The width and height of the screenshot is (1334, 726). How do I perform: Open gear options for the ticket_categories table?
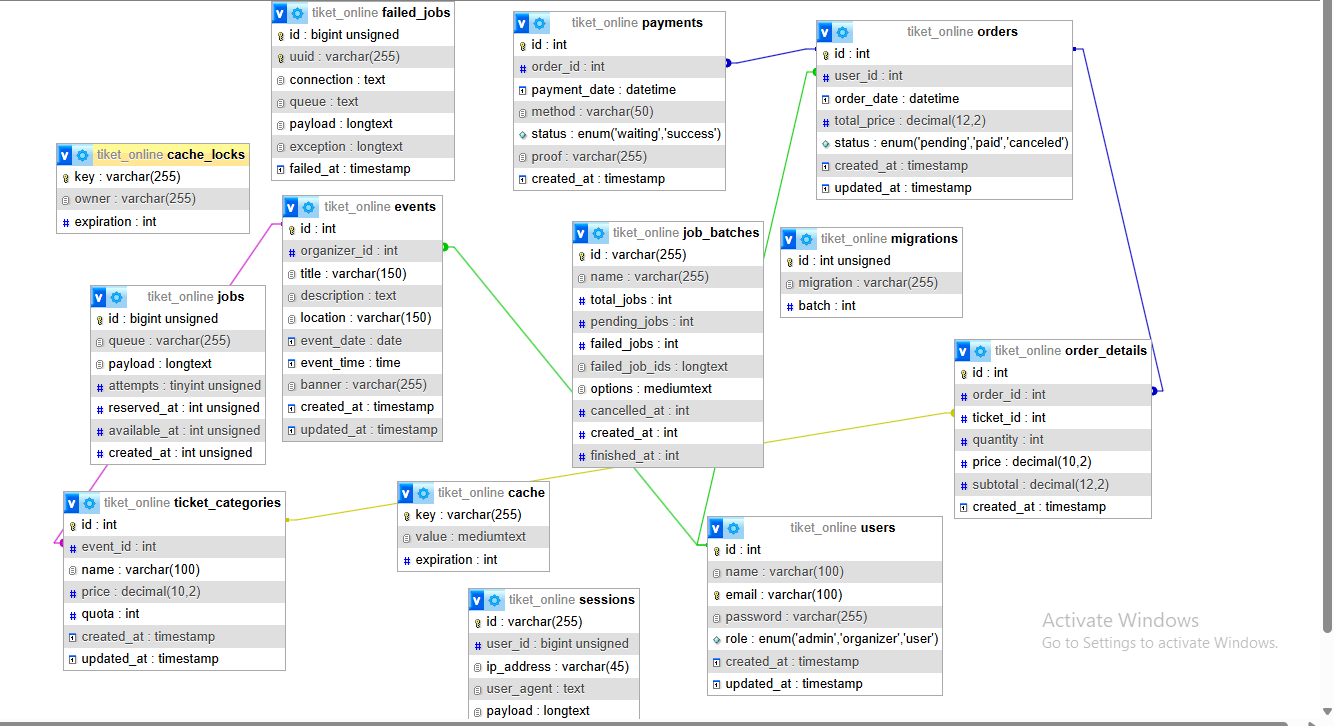coord(89,503)
